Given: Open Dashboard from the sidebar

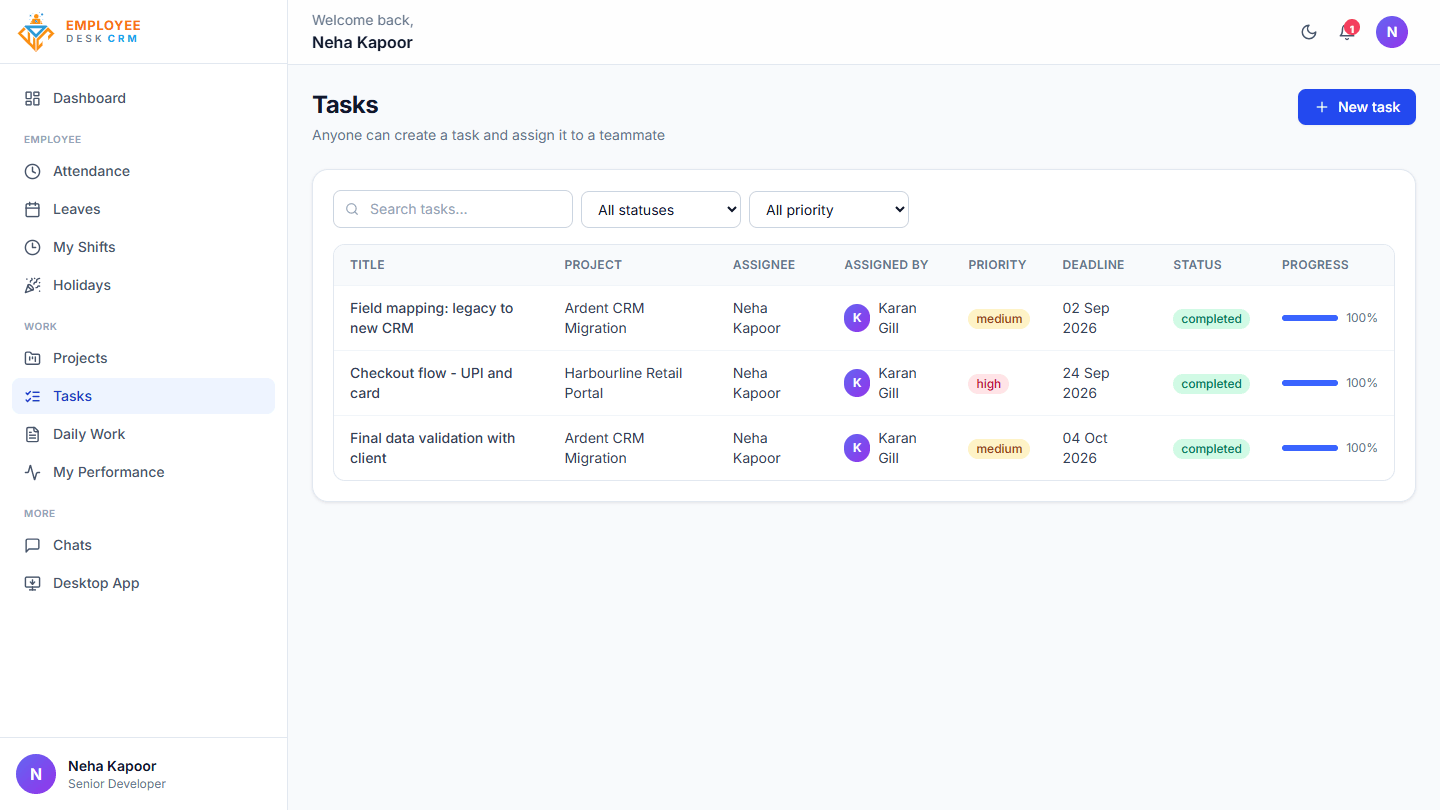Looking at the screenshot, I should pyautogui.click(x=143, y=98).
